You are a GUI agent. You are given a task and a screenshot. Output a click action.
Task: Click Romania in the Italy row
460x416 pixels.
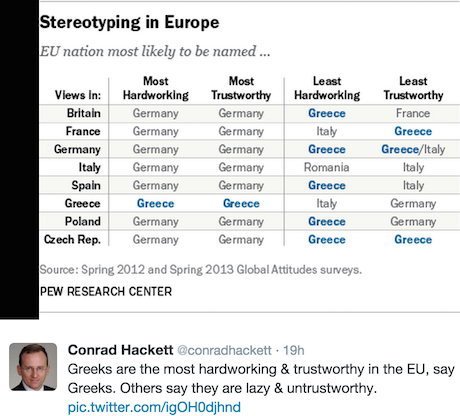[327, 167]
